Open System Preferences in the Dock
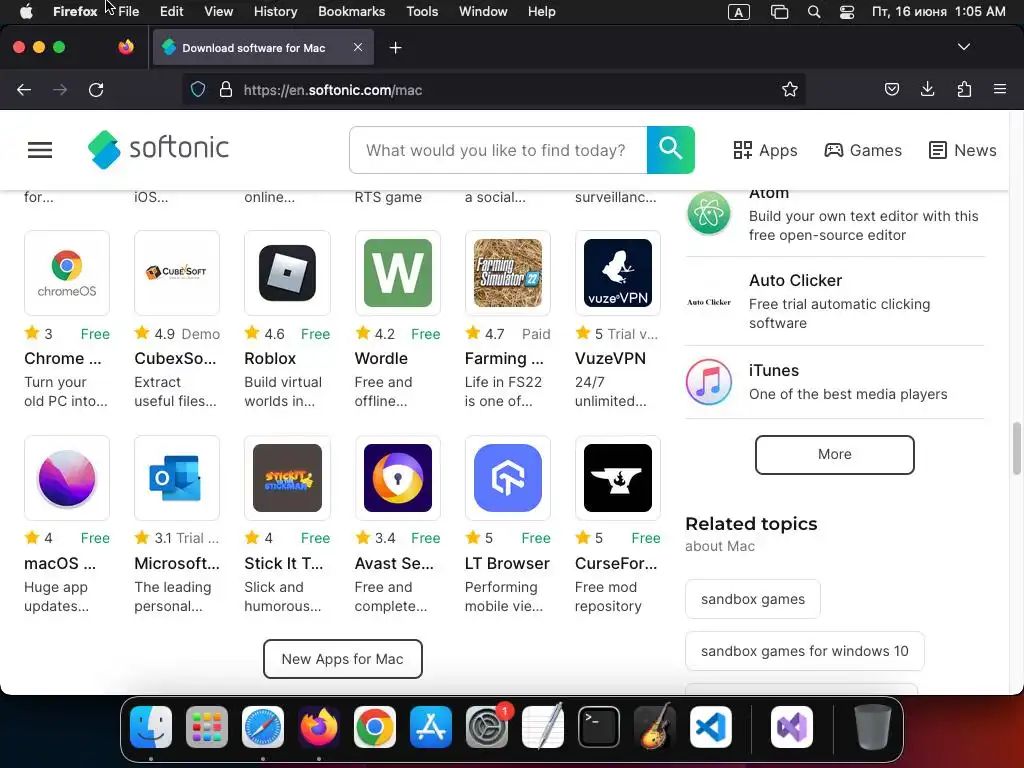This screenshot has width=1024, height=768. coord(487,727)
